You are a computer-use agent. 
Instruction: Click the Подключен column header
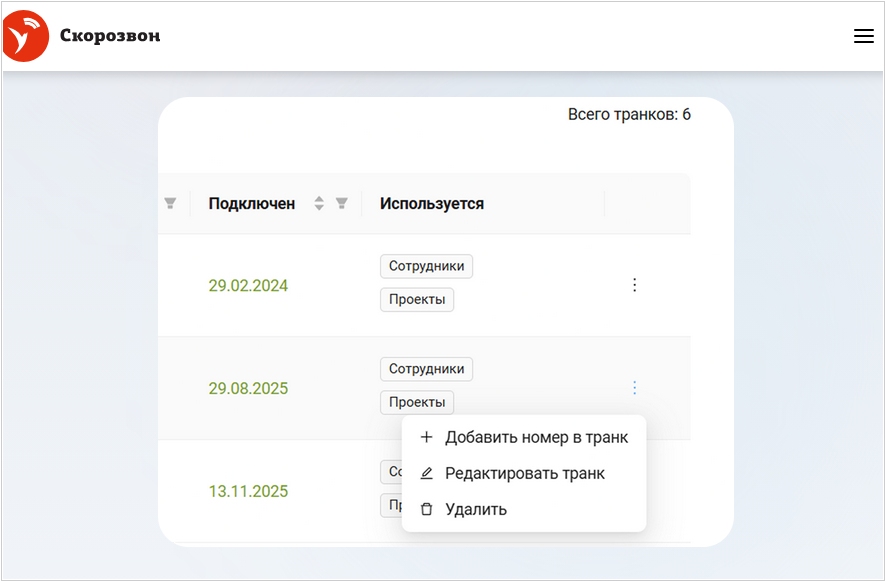[x=252, y=203]
